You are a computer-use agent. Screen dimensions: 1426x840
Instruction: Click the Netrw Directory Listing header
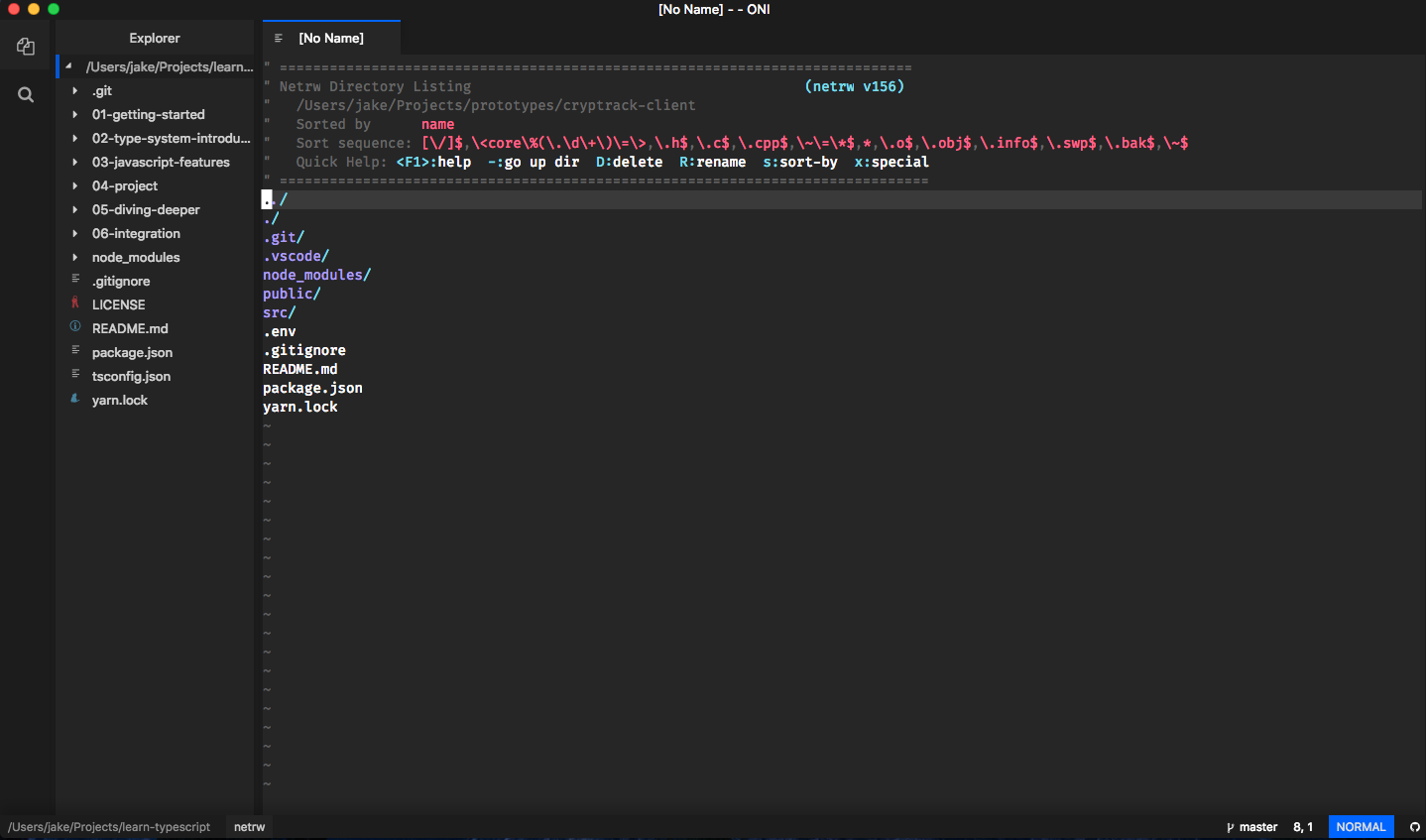click(375, 86)
